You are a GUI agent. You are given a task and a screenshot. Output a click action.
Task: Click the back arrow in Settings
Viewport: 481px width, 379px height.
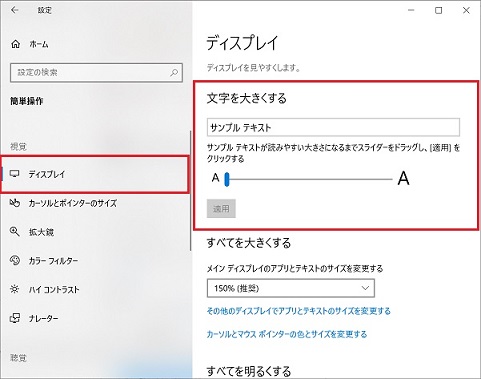[14, 10]
